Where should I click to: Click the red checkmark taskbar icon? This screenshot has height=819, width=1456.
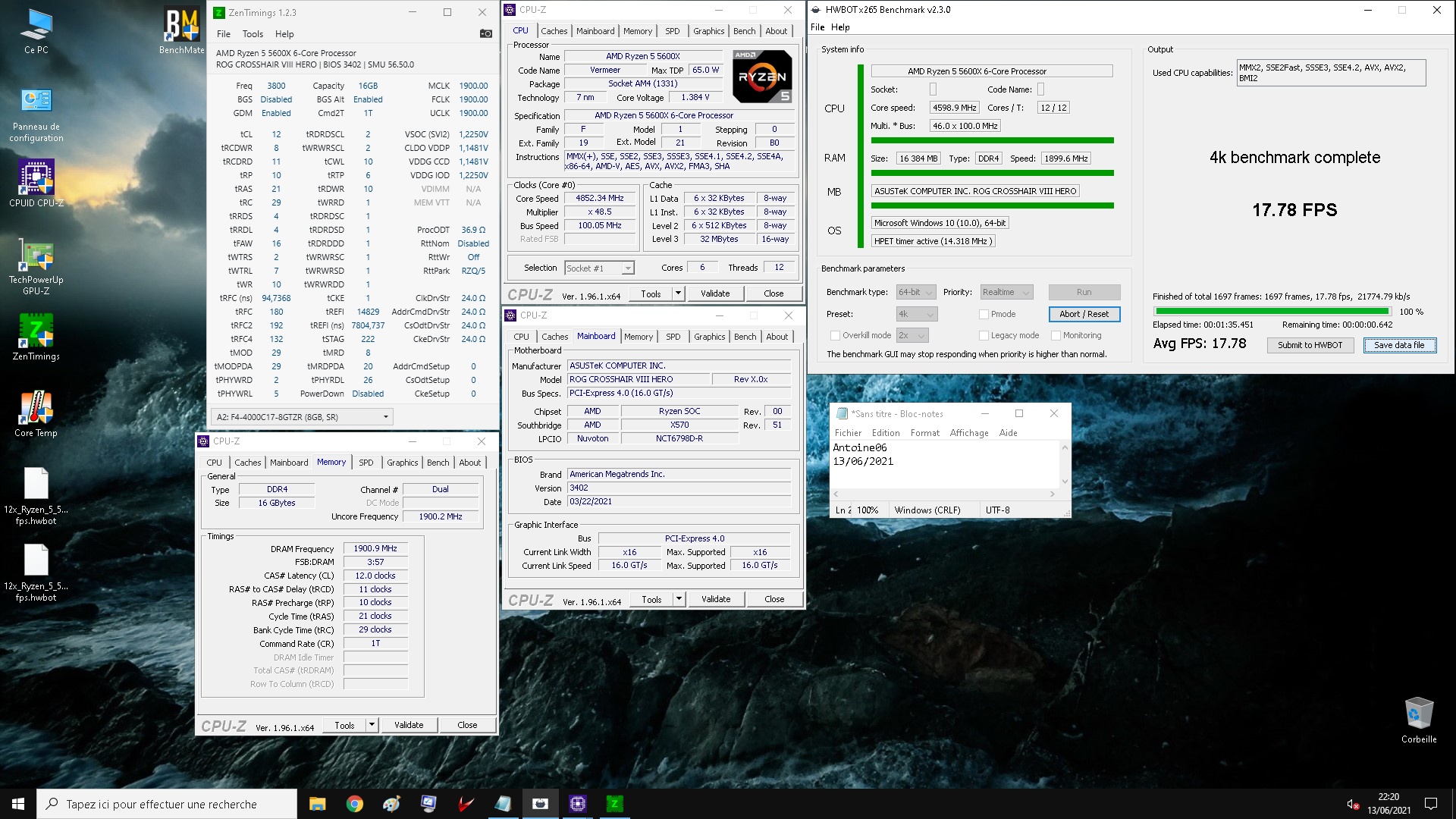tap(466, 803)
